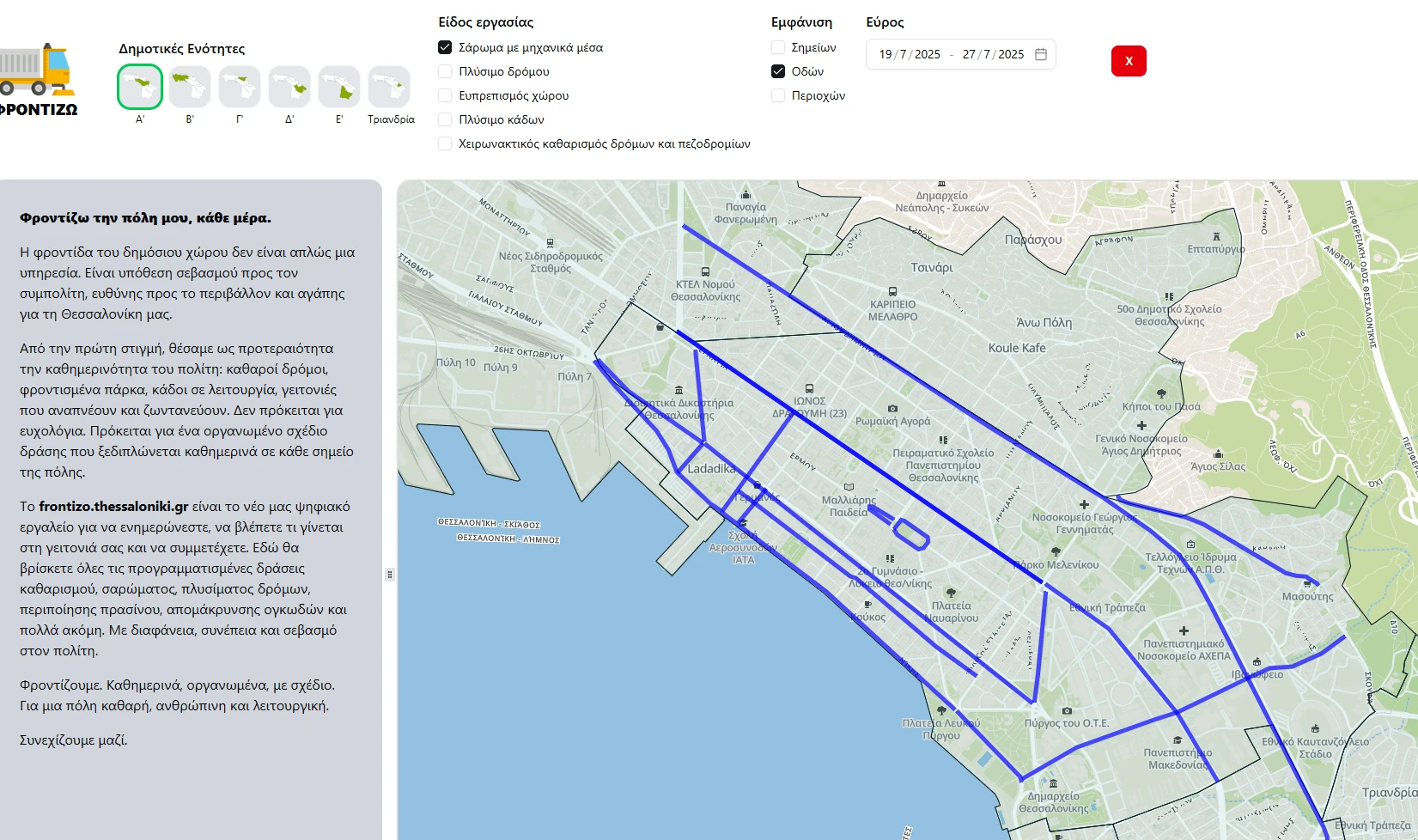Enable Πλύσιμο κάδων work type

445,119
